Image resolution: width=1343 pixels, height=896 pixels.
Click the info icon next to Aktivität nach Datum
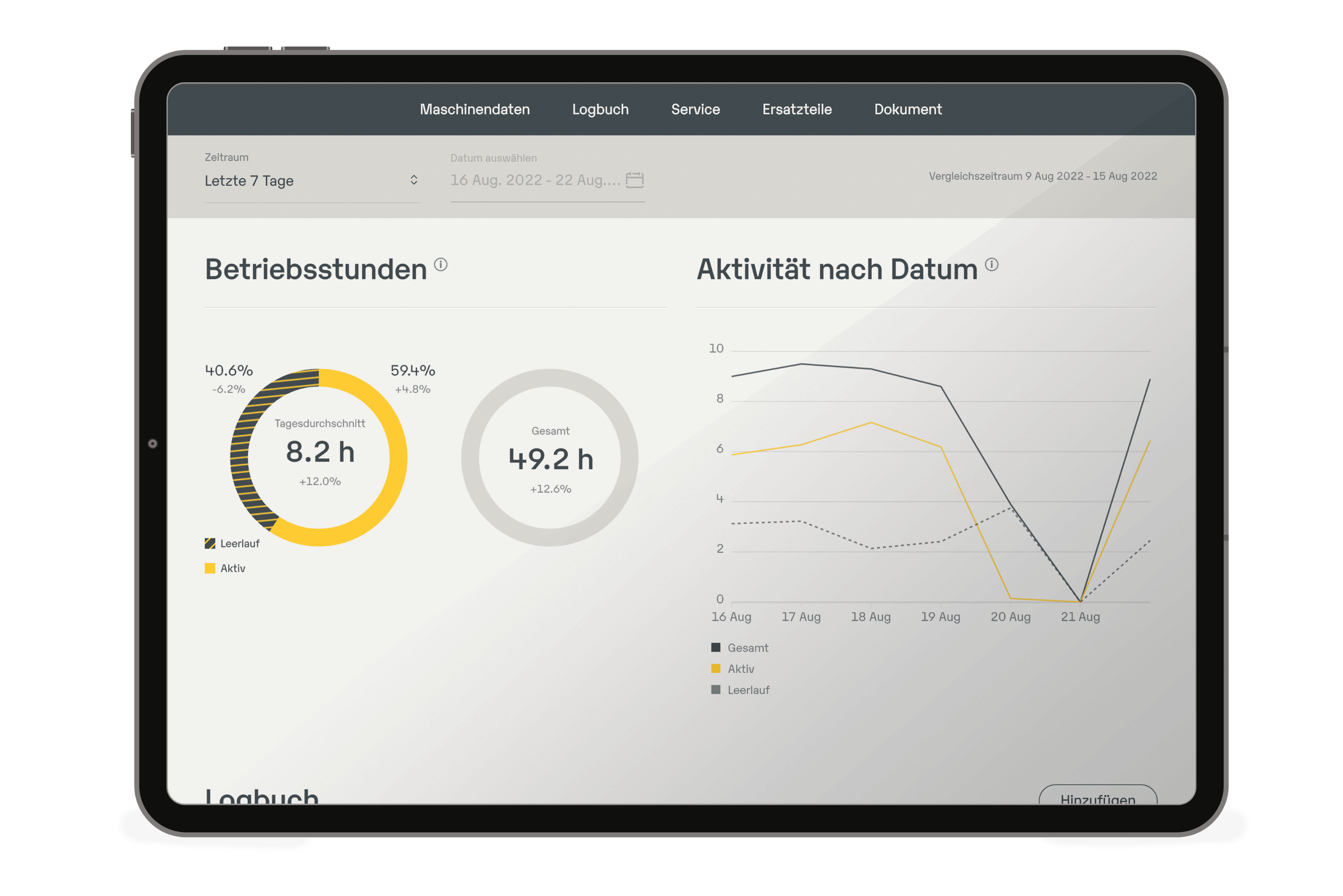(991, 264)
